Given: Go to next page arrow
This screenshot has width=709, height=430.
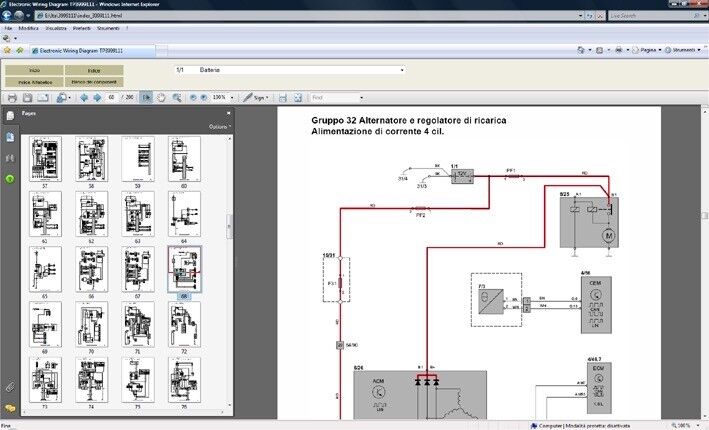Looking at the screenshot, I should click(x=97, y=97).
